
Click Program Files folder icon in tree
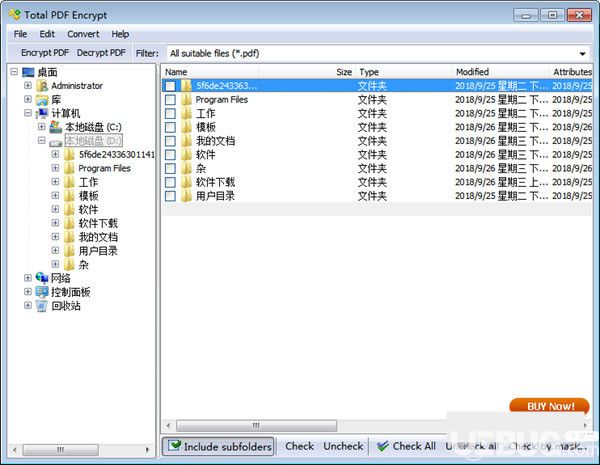(69, 168)
